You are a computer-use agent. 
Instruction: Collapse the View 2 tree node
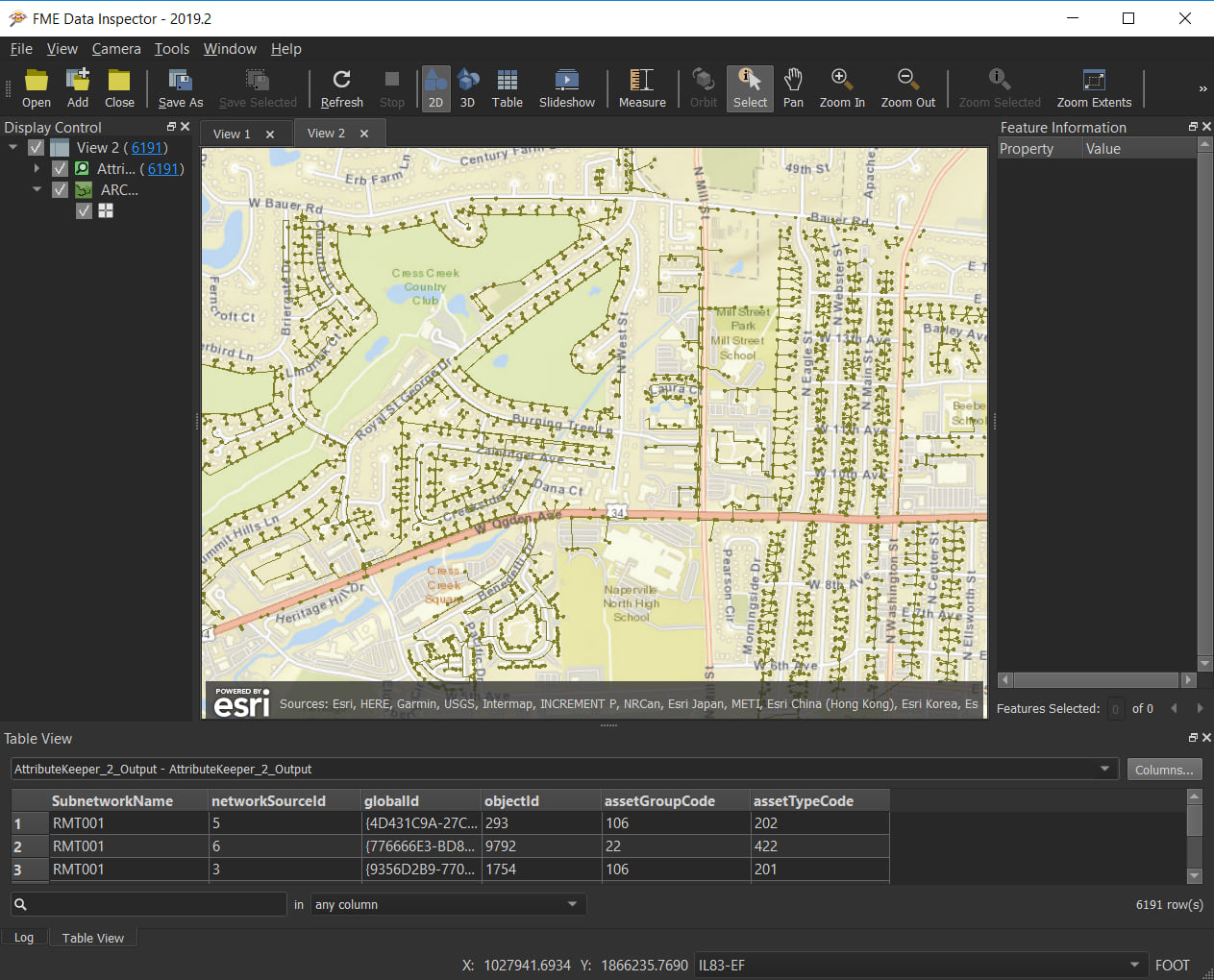point(12,148)
